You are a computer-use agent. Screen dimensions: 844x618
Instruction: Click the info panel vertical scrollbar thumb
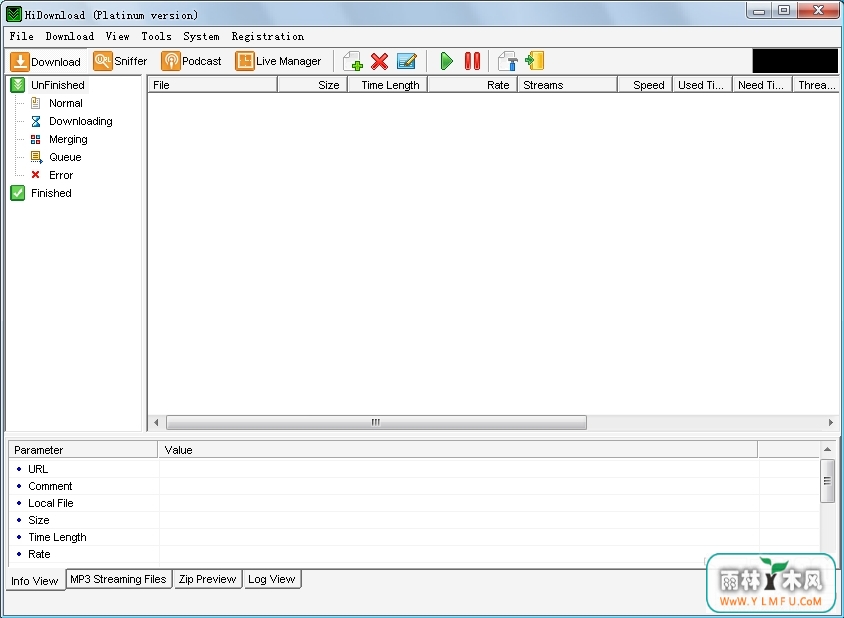tap(827, 481)
